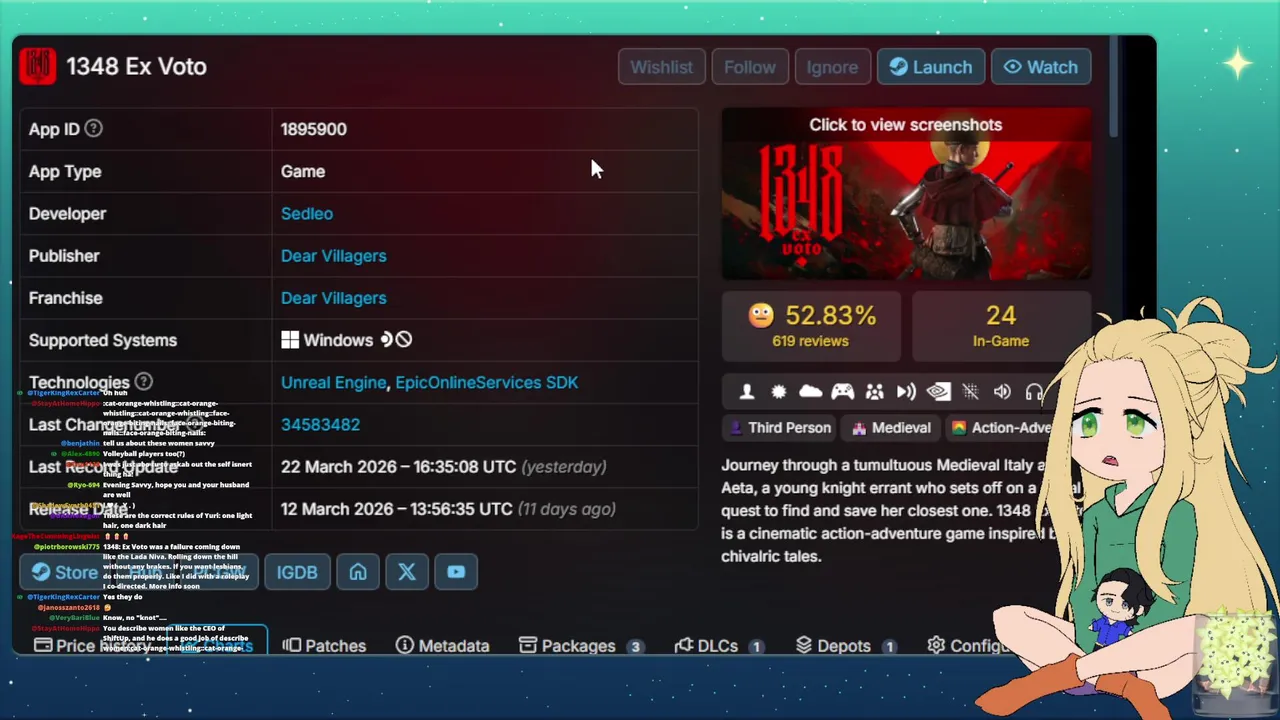Image resolution: width=1280 pixels, height=720 pixels.
Task: Switch to the Packages tab
Action: click(580, 645)
